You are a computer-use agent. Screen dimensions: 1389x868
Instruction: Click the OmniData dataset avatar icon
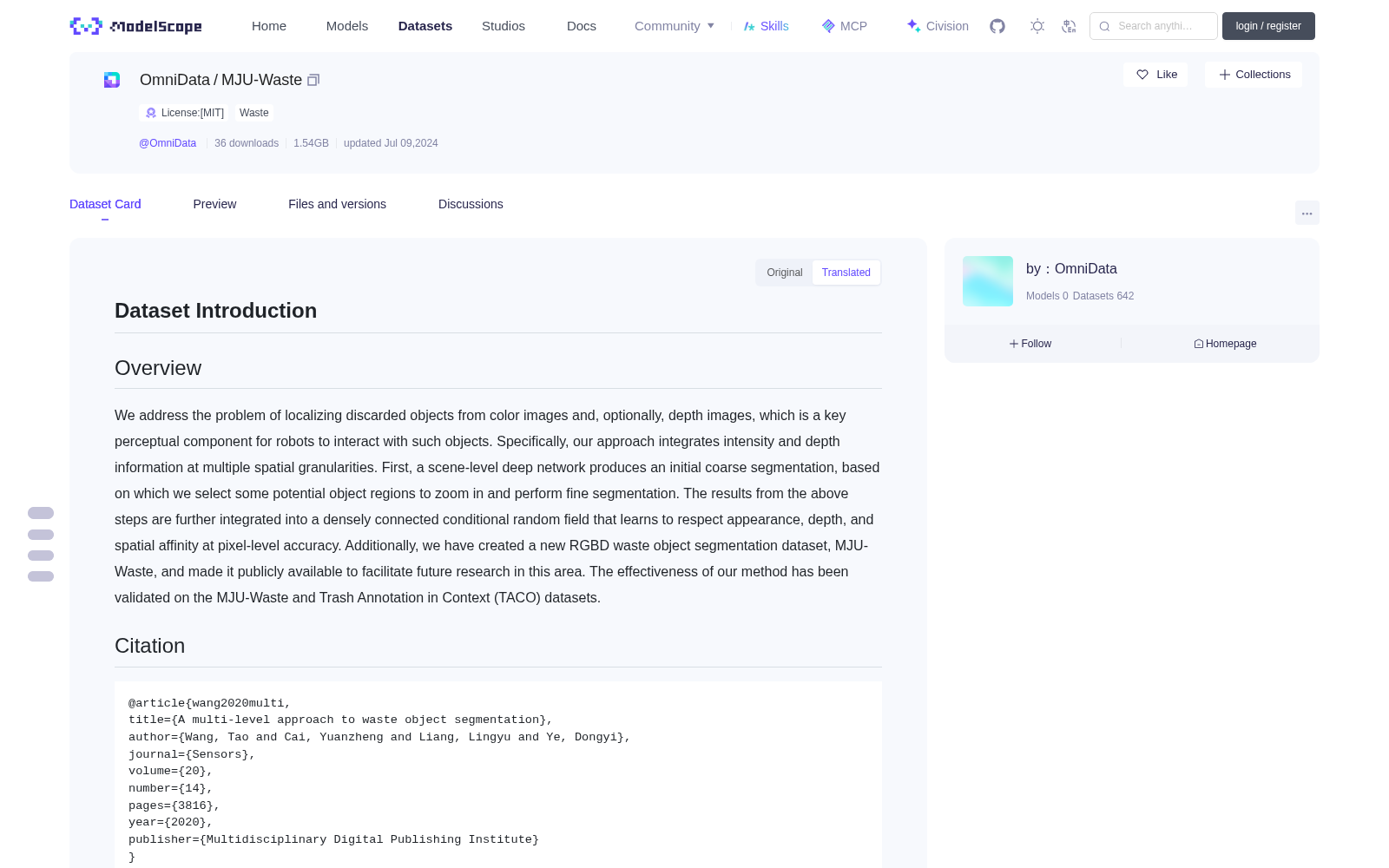point(112,80)
